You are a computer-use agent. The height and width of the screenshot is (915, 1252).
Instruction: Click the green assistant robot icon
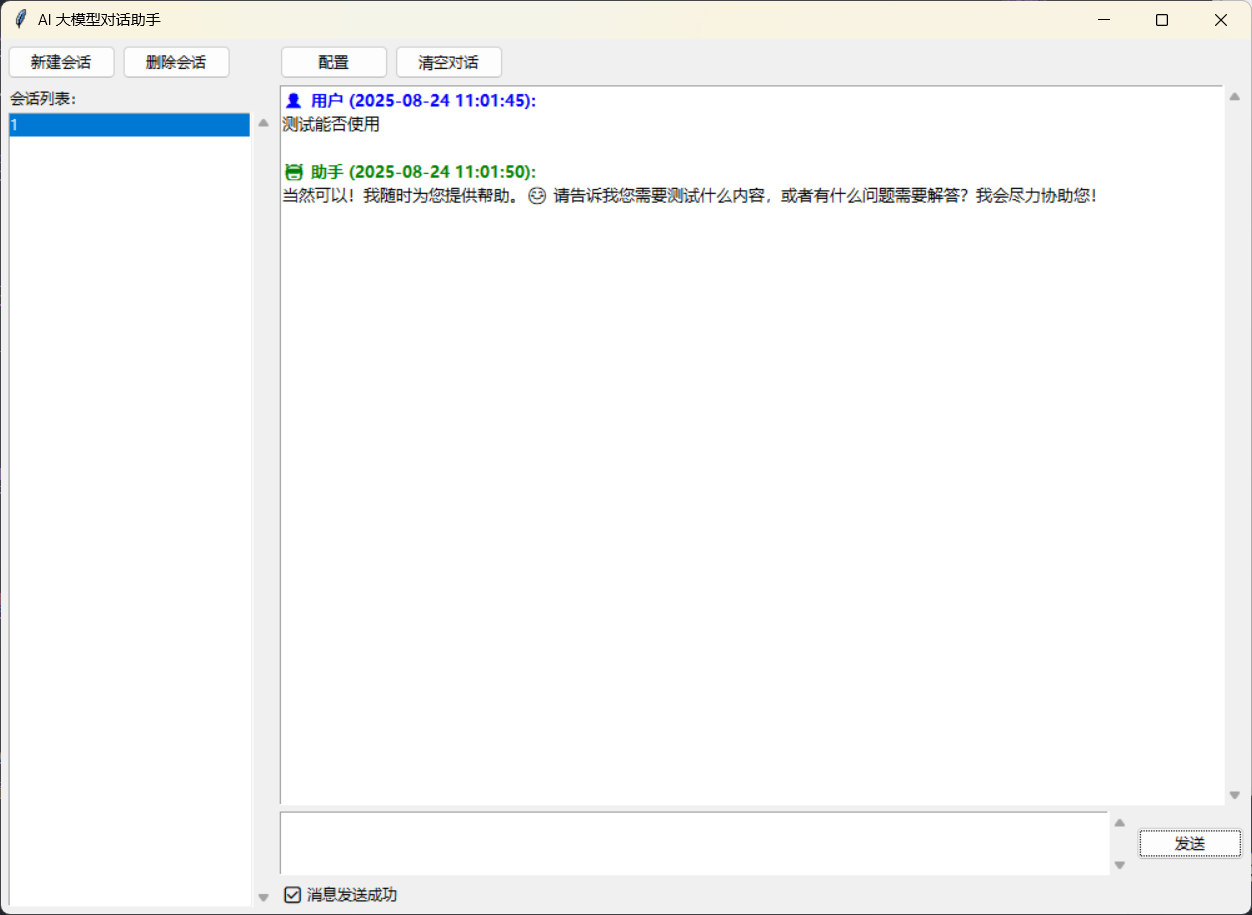[293, 172]
